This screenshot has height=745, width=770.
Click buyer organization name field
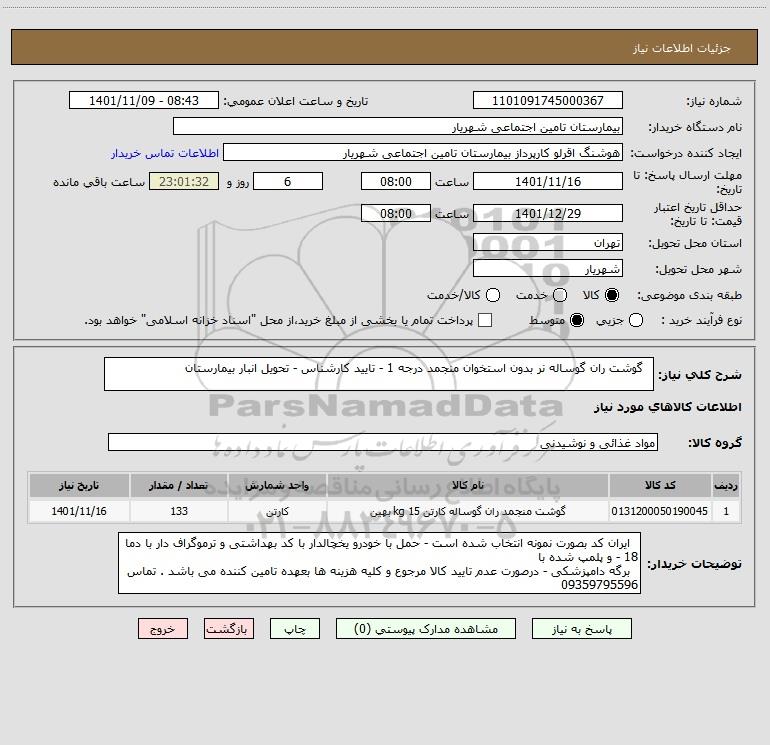(x=398, y=126)
